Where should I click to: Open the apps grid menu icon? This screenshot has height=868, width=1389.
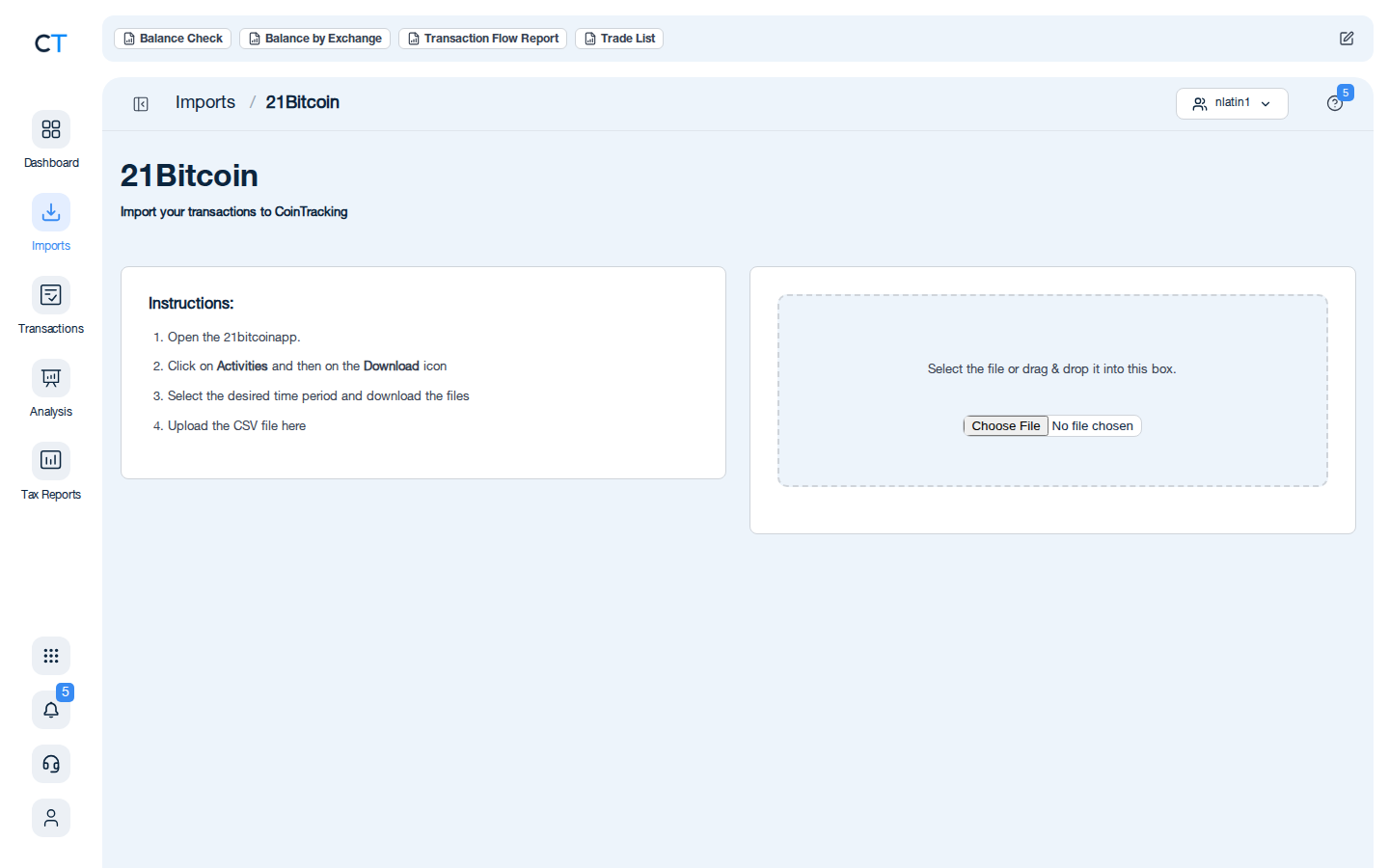pos(51,656)
